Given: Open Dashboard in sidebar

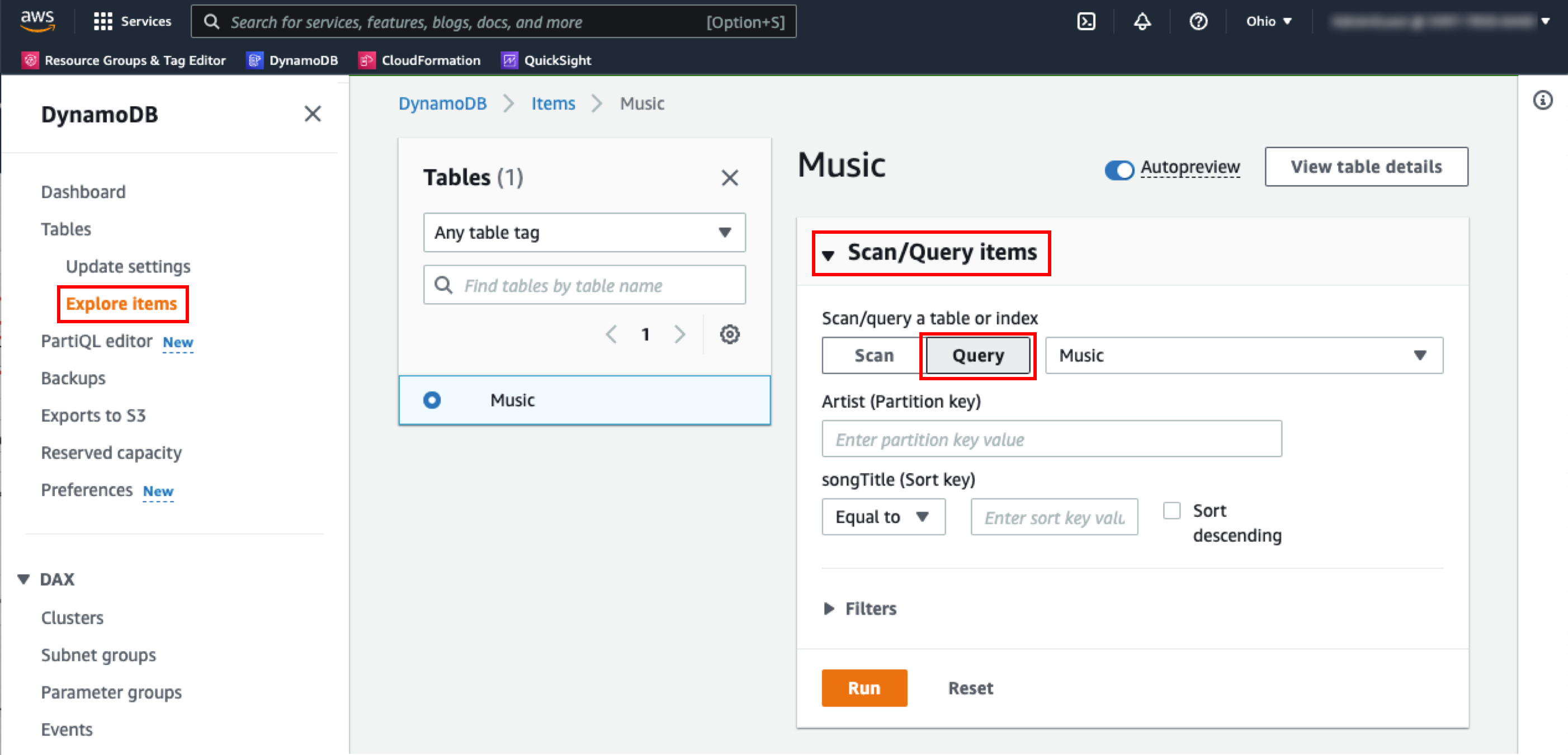Looking at the screenshot, I should [83, 192].
